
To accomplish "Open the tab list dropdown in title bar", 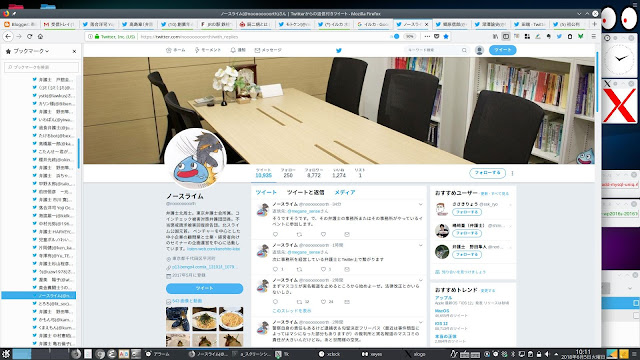I will (x=579, y=13).
